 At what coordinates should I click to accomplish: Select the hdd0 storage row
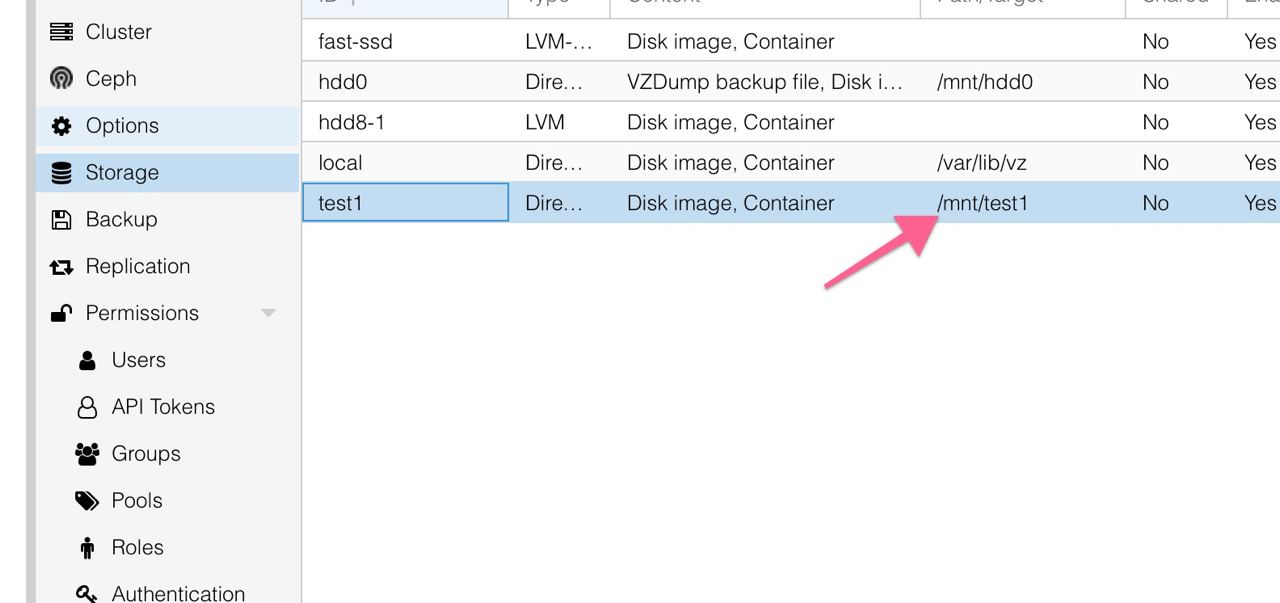coord(791,82)
